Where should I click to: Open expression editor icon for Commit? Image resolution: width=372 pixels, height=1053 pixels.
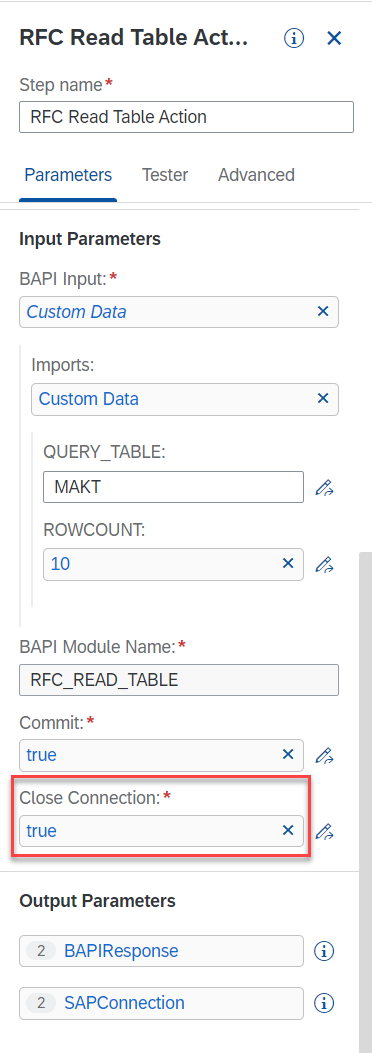[325, 756]
